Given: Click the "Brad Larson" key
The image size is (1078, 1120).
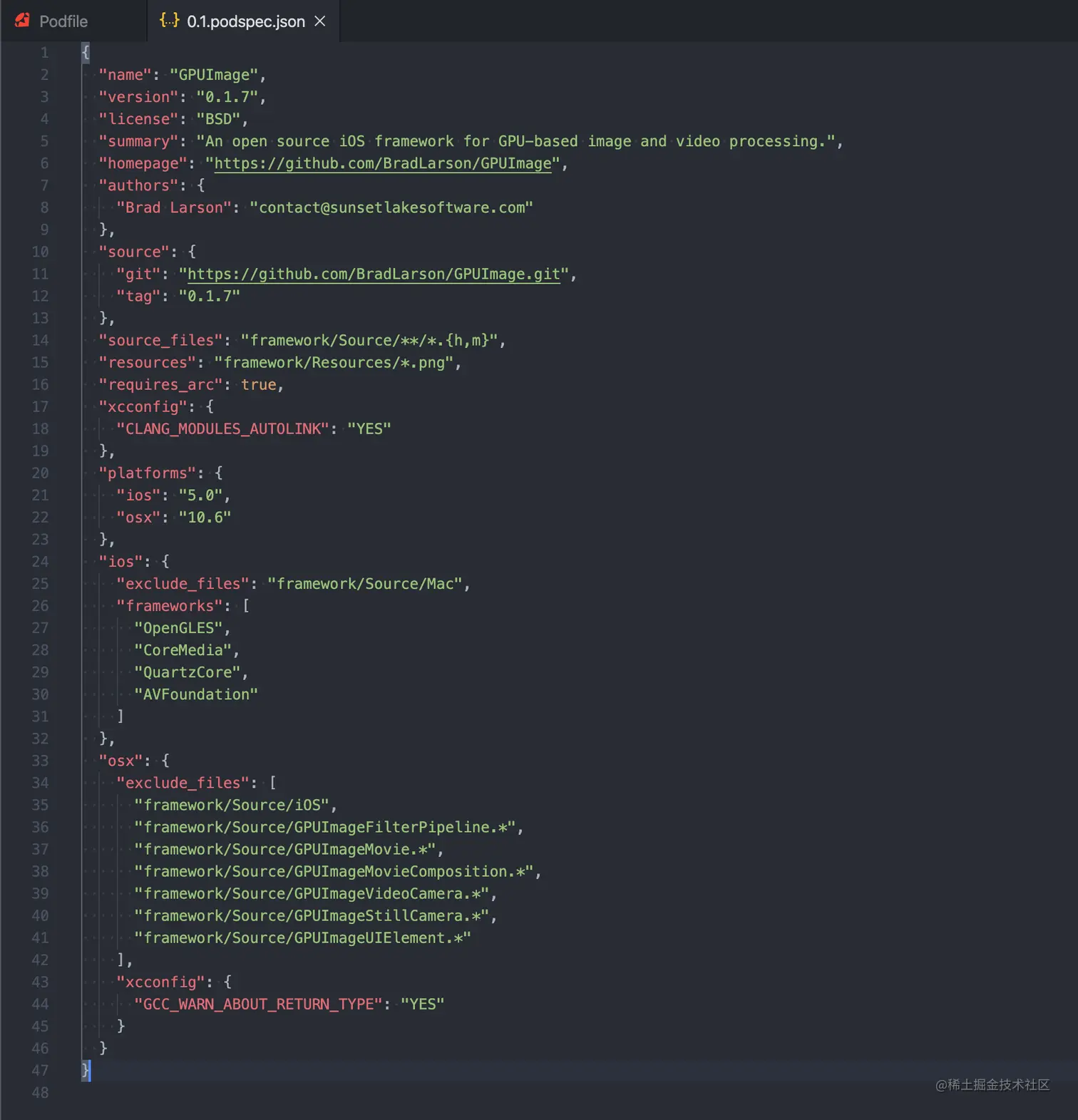Looking at the screenshot, I should (174, 207).
